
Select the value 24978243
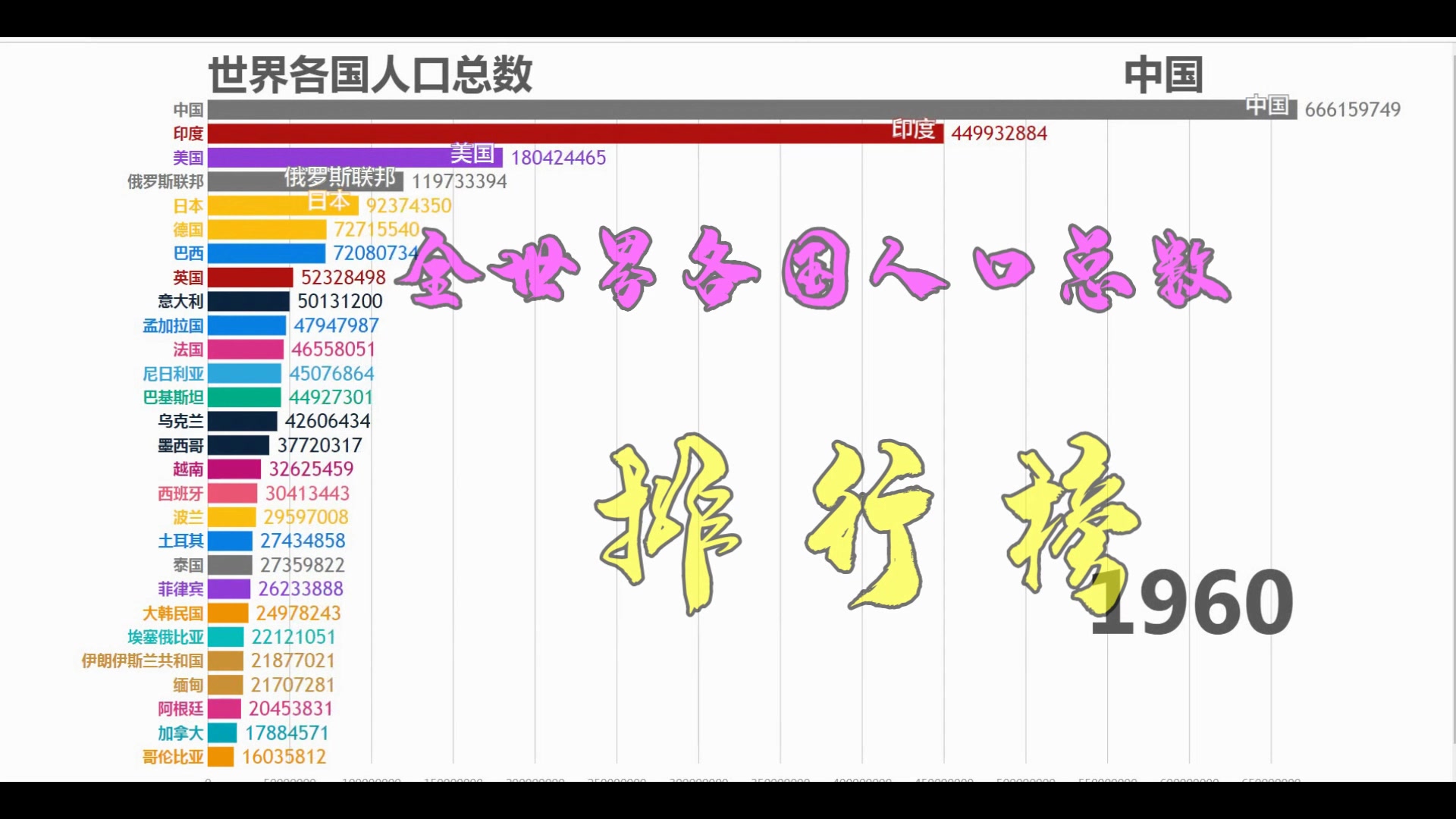tap(298, 613)
